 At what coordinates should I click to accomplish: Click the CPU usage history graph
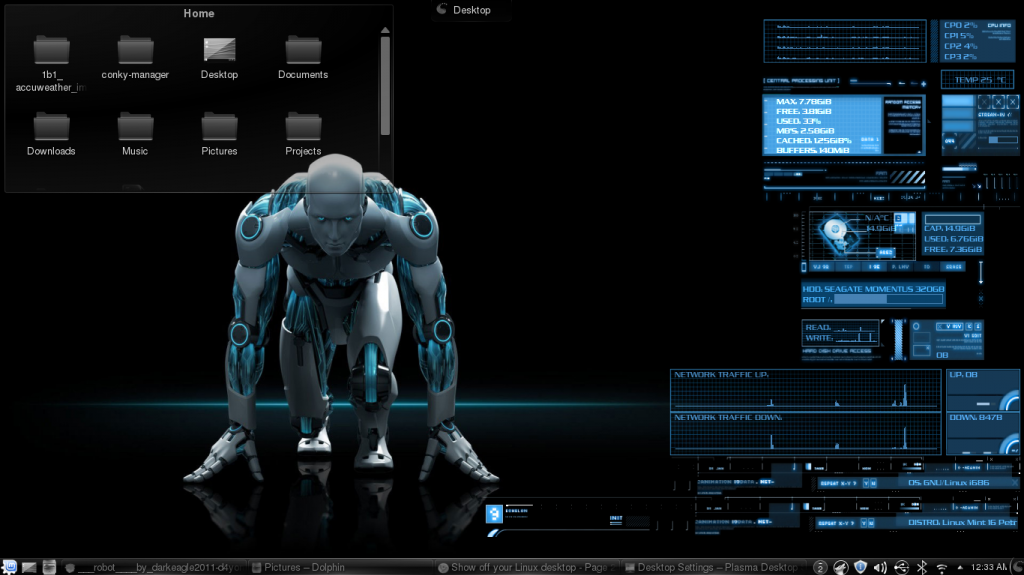click(x=845, y=41)
